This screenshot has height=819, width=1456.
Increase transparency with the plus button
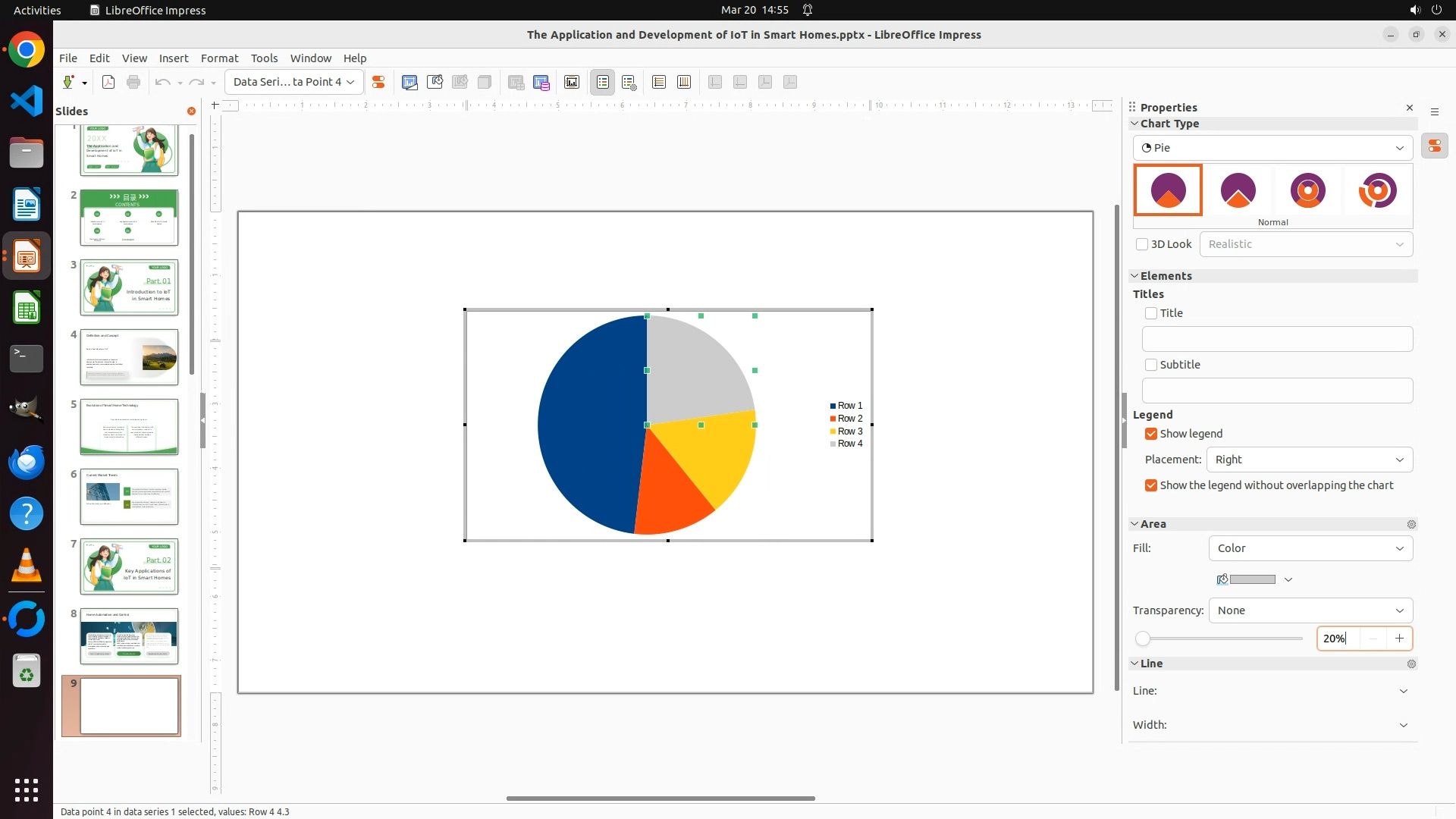[x=1399, y=639]
